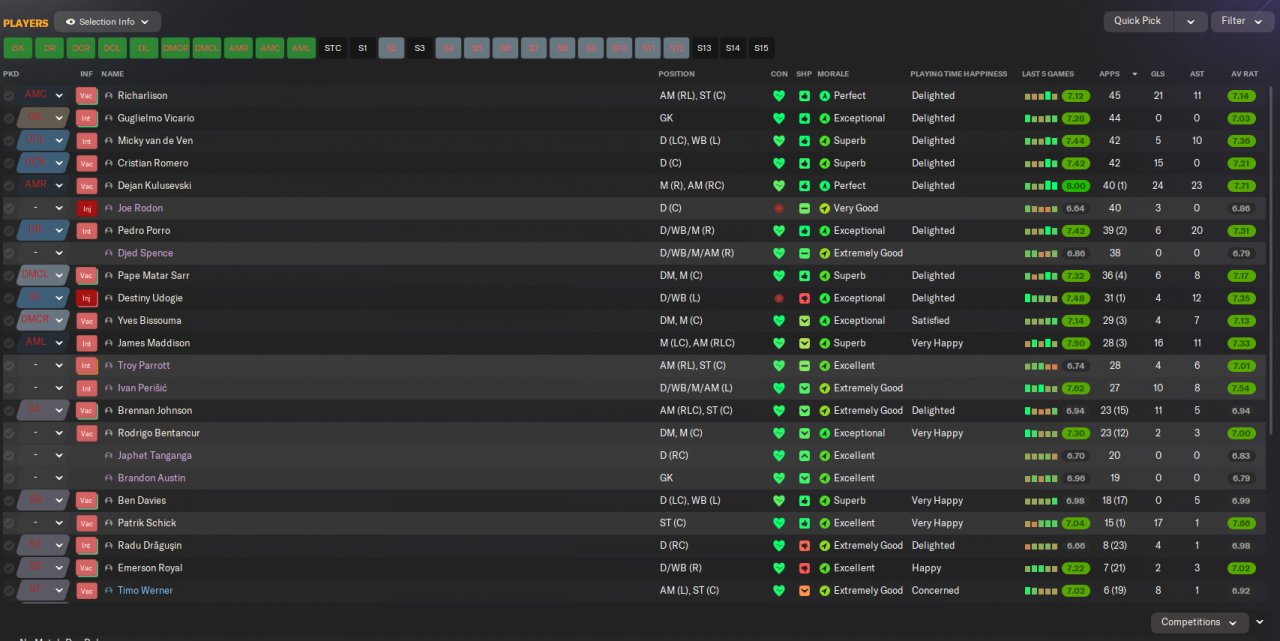This screenshot has width=1280, height=641.
Task: Click Destiny Udogie's red match sharpness icon
Action: click(x=804, y=298)
